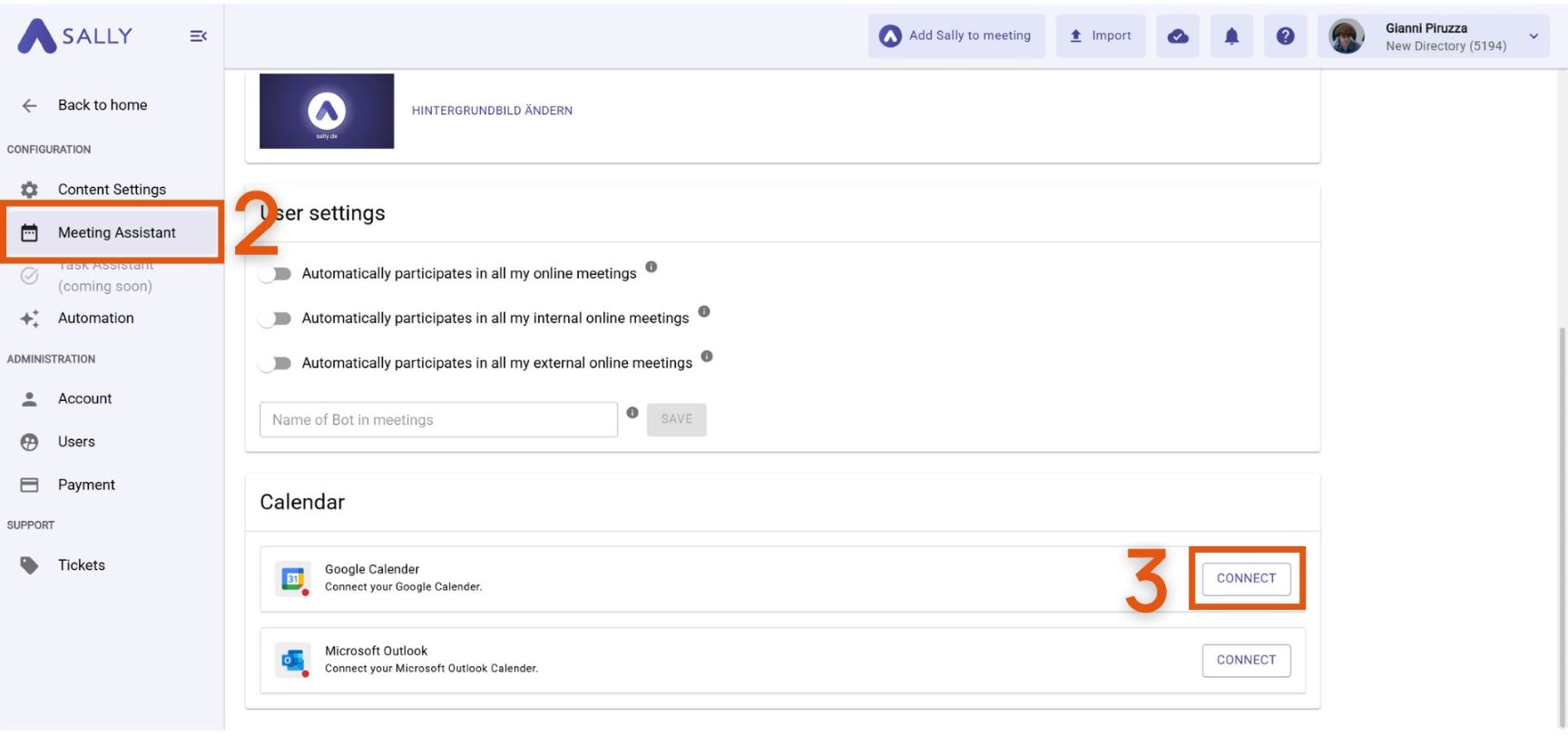This screenshot has height=735, width=1568.
Task: Show info for external online meetings option
Action: tap(707, 357)
